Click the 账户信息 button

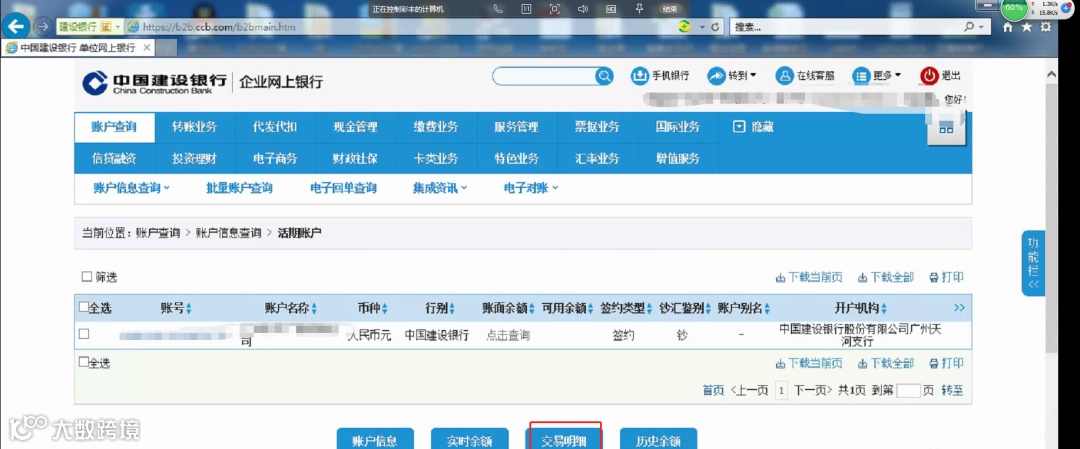pyautogui.click(x=375, y=440)
